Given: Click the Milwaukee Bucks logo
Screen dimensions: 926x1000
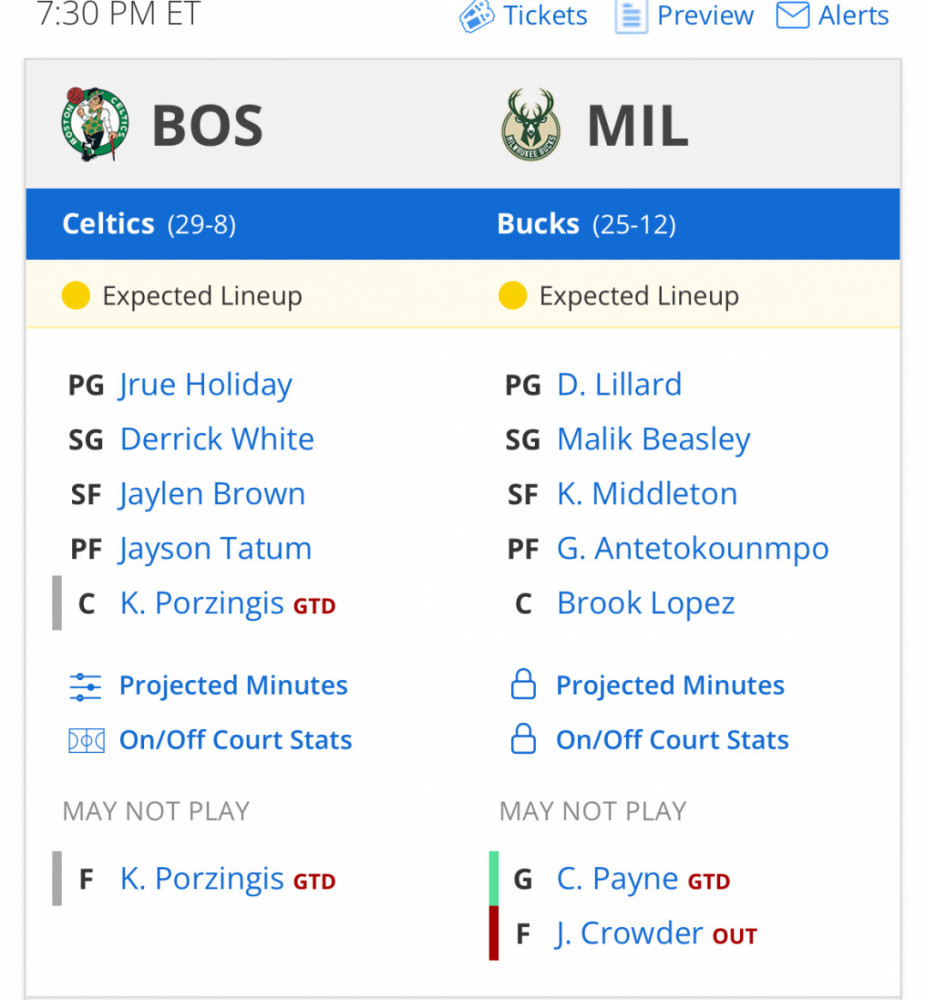Looking at the screenshot, I should click(531, 124).
